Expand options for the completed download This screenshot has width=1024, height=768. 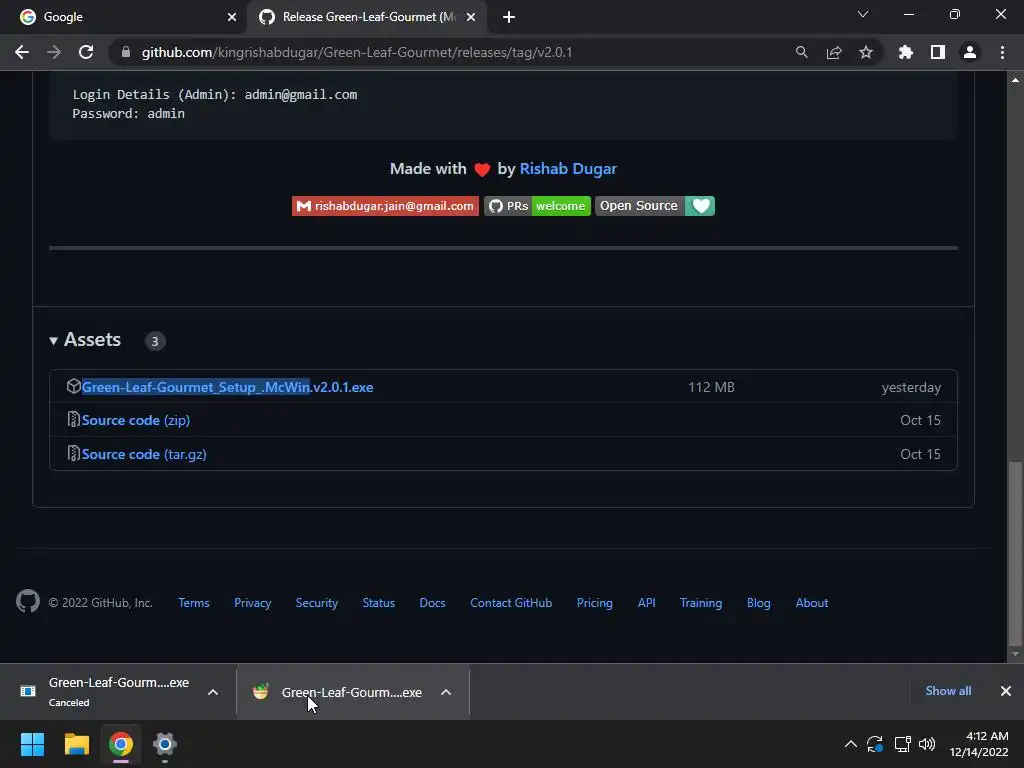pyautogui.click(x=446, y=692)
